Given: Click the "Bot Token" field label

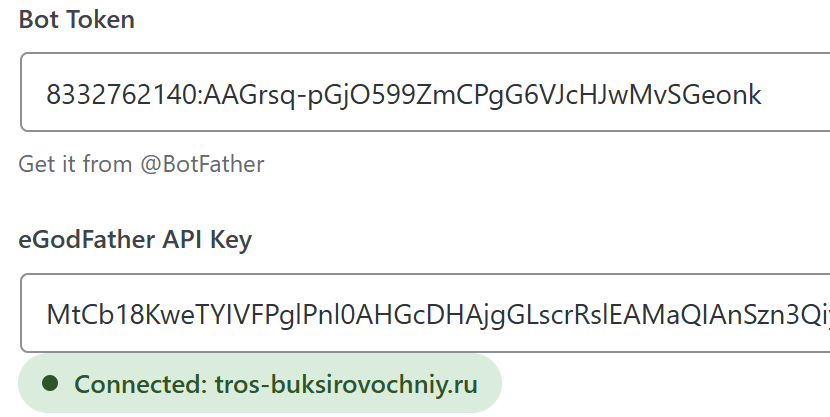Looking at the screenshot, I should pyautogui.click(x=76, y=20).
